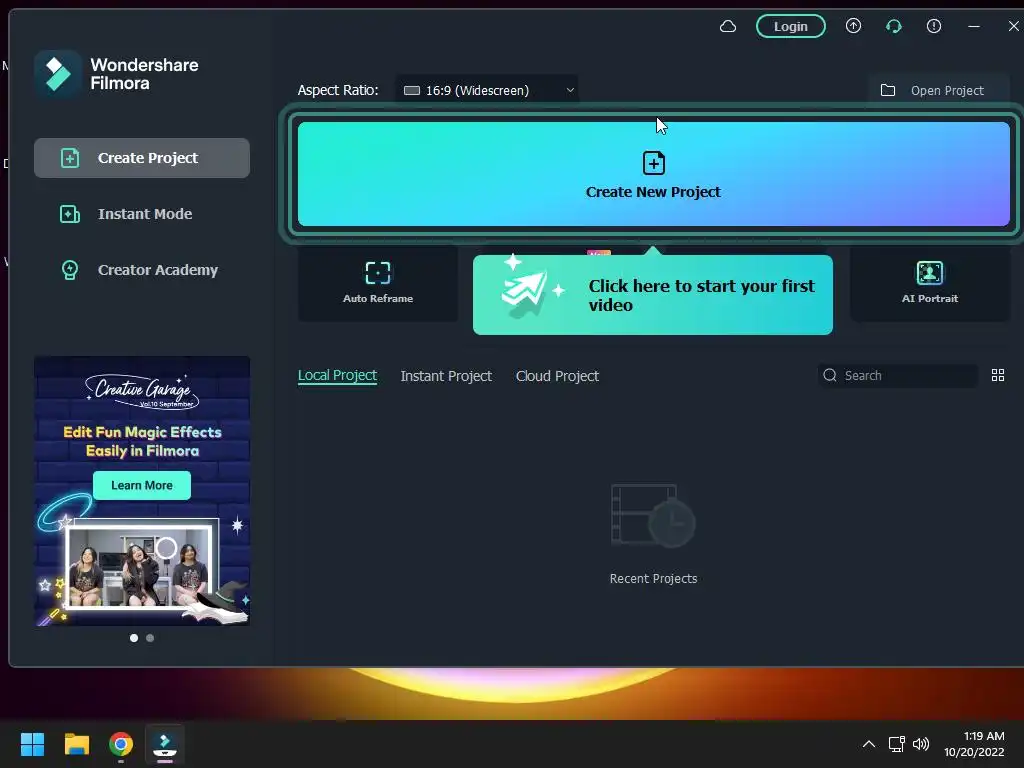Expand the Aspect Ratio dropdown
The image size is (1024, 768).
[487, 90]
